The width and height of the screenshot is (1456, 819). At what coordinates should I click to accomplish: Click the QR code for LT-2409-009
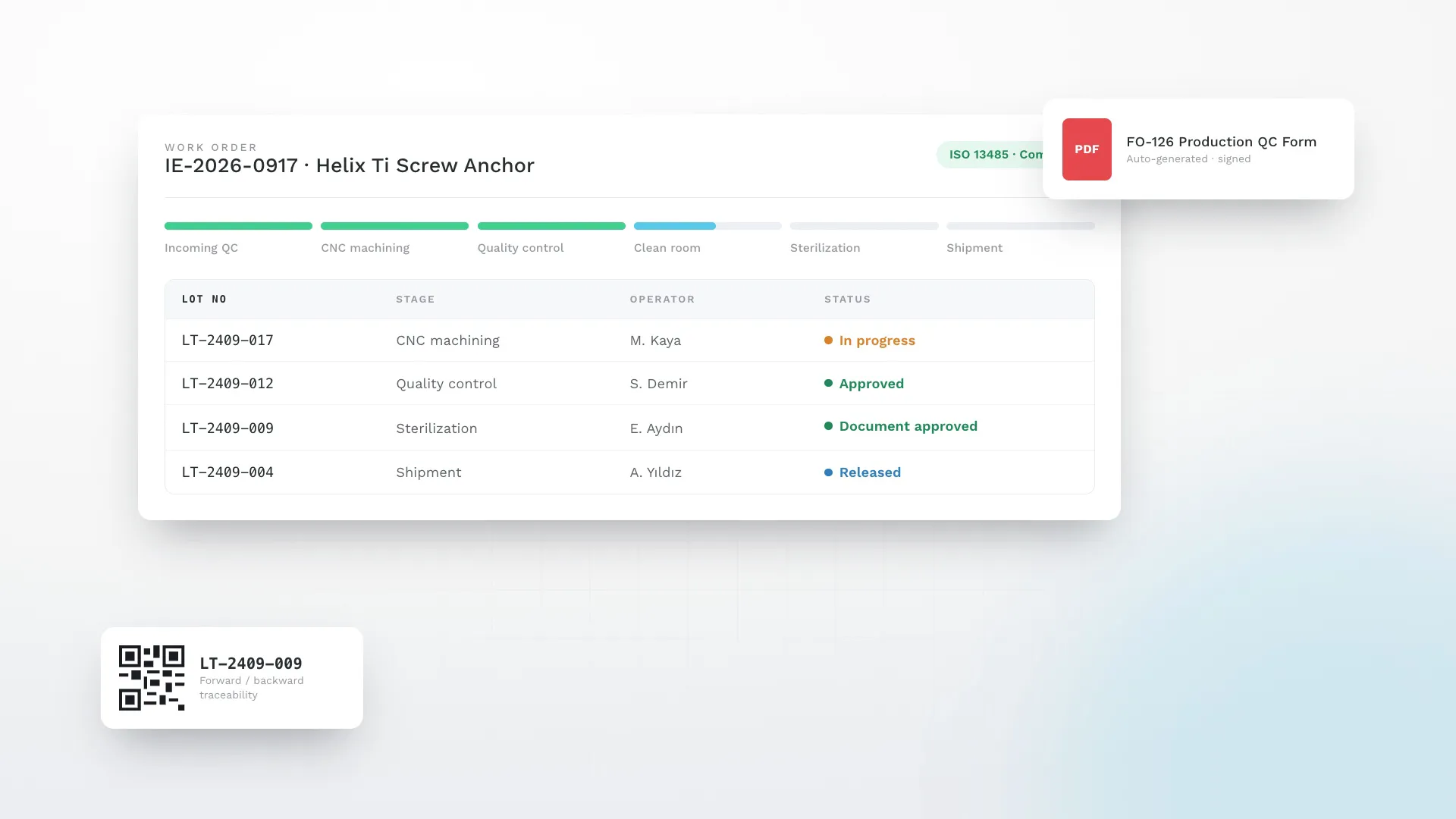click(152, 678)
